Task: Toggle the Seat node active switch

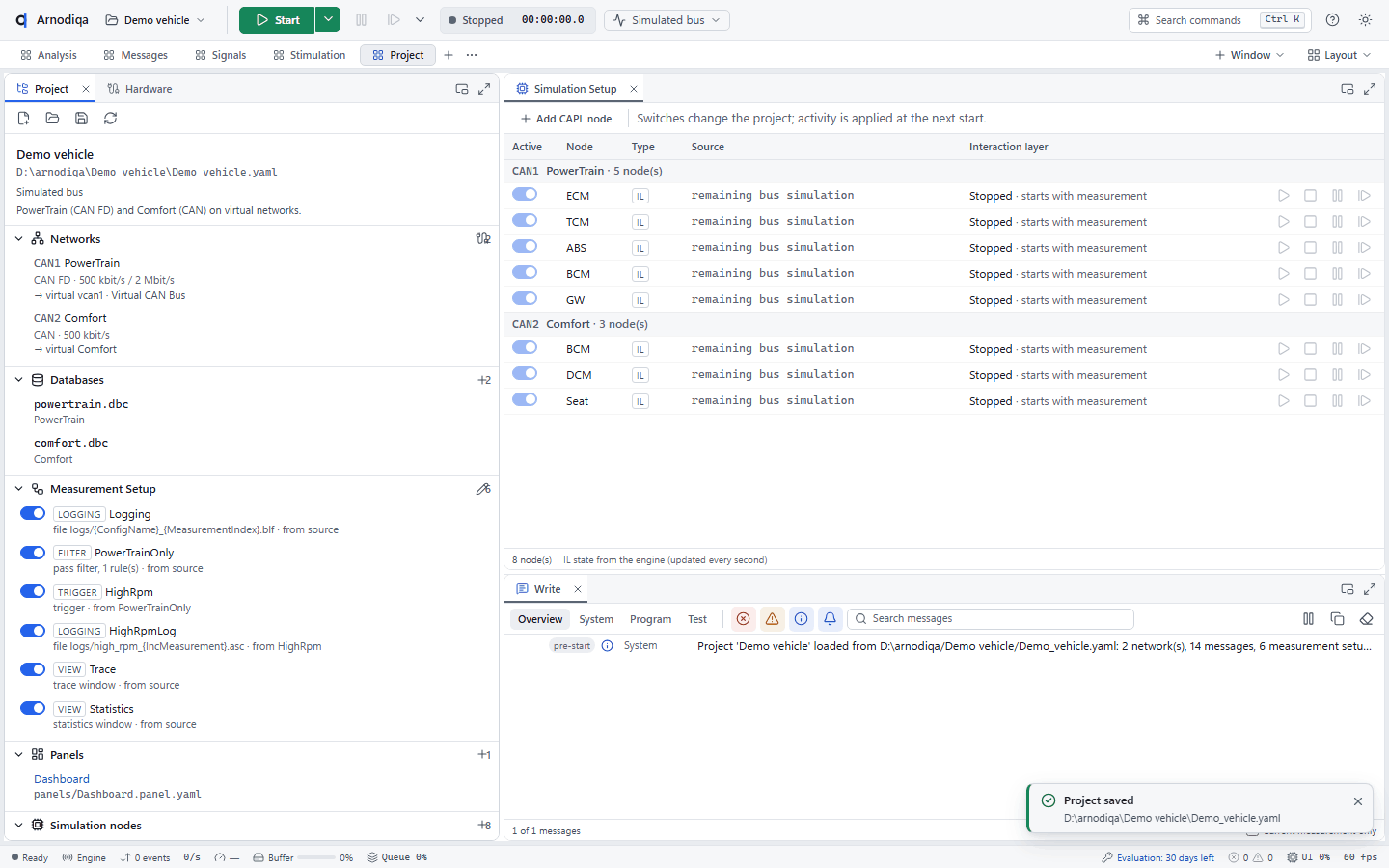Action: pos(525,400)
